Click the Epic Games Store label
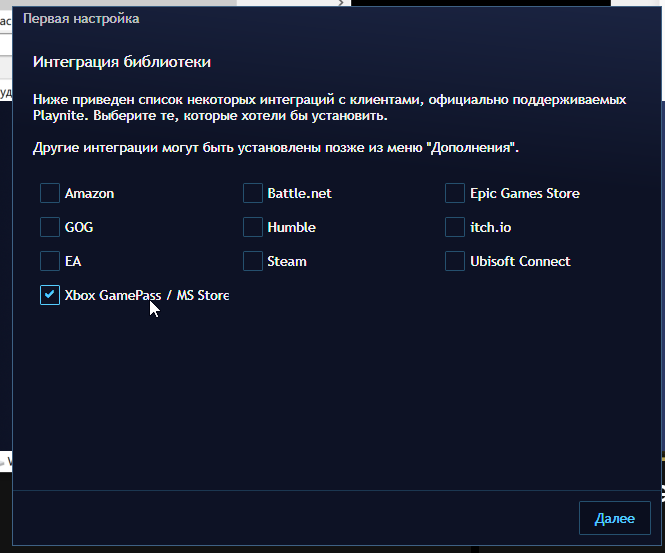Screen dimensions: 665x553 pos(525,193)
